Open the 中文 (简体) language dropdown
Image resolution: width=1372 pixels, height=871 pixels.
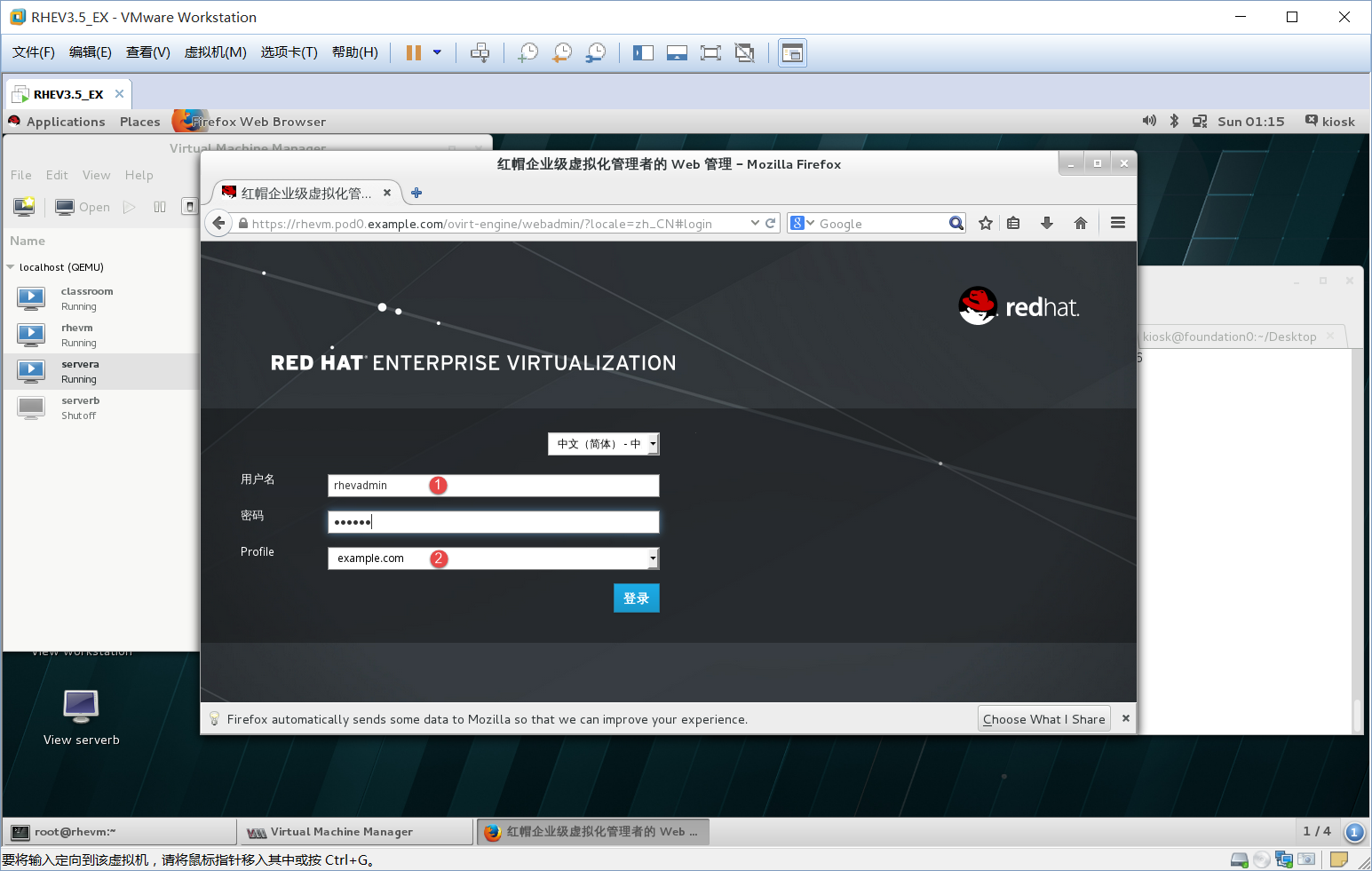(604, 444)
